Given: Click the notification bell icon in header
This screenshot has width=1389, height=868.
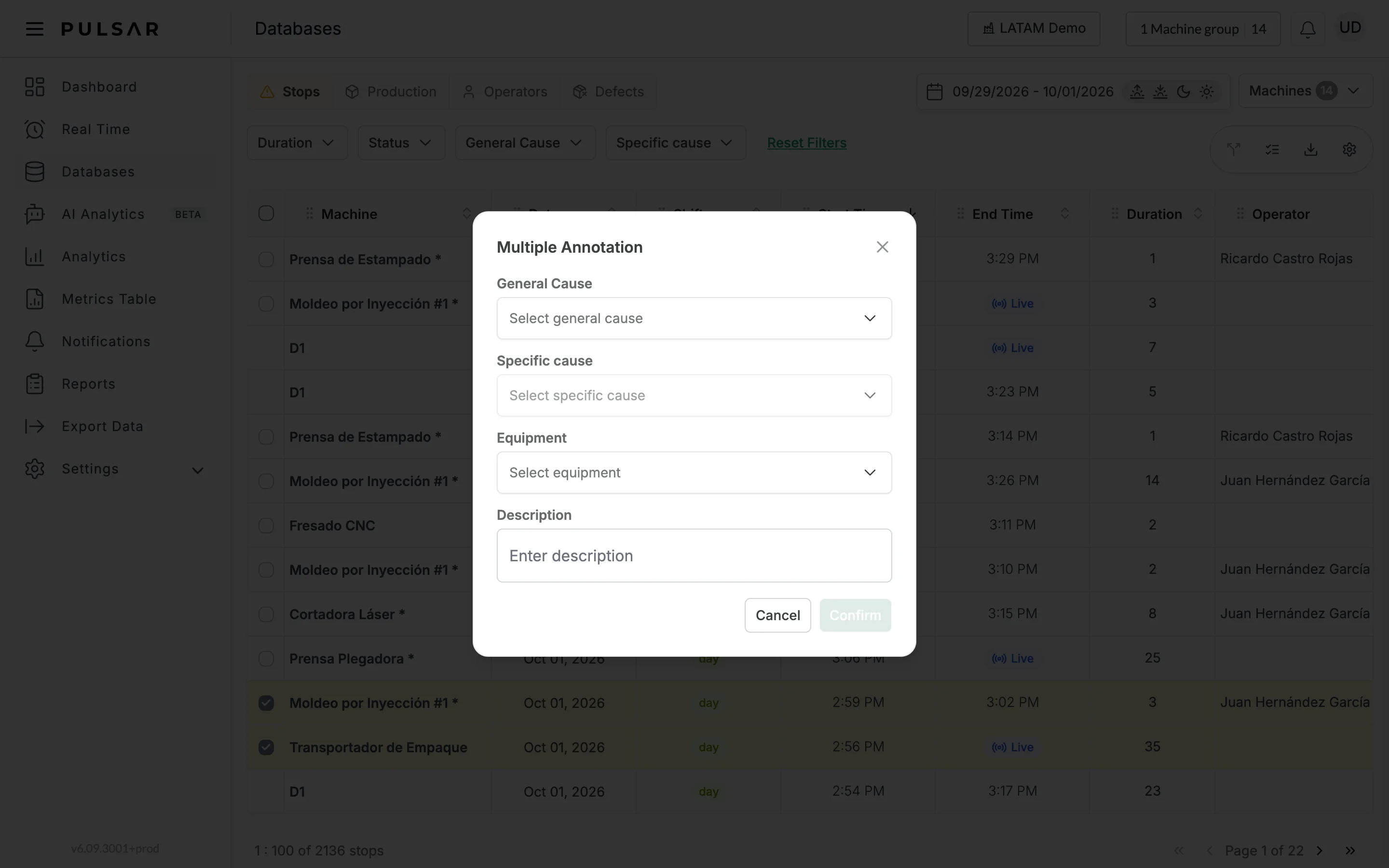Looking at the screenshot, I should tap(1307, 29).
